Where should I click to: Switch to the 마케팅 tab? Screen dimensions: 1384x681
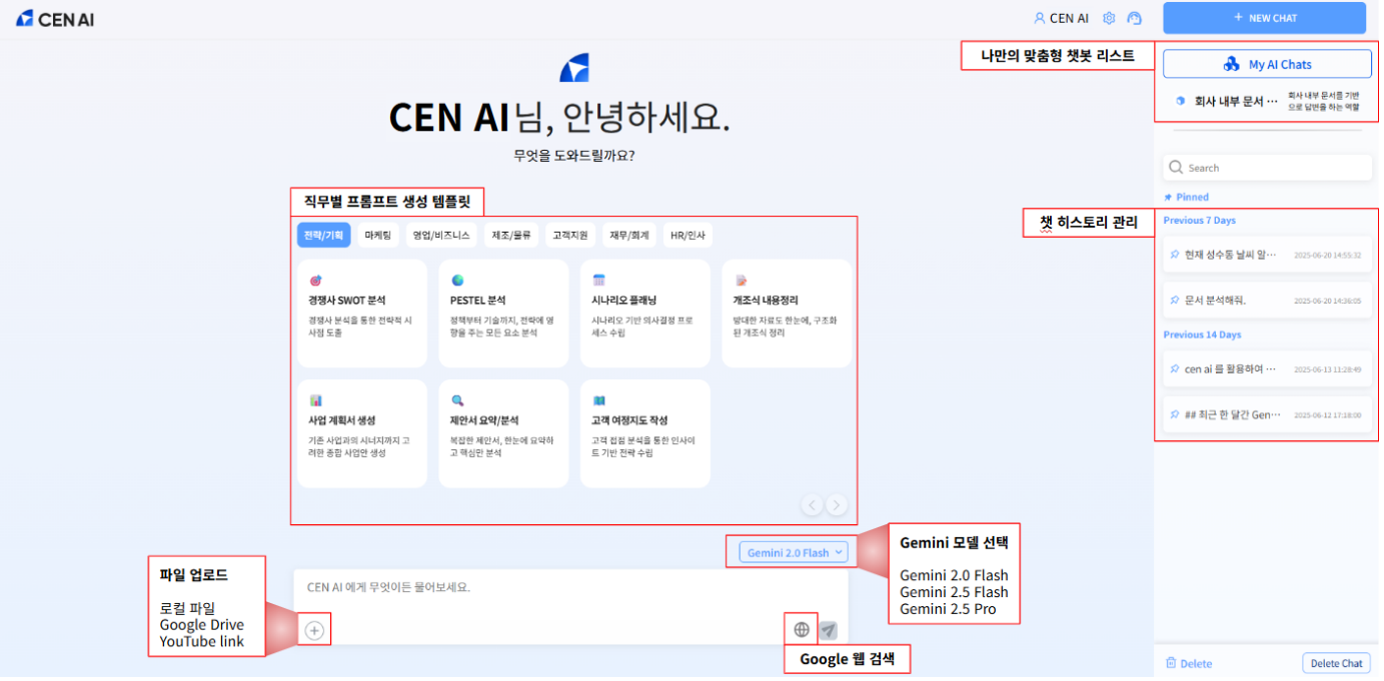(x=378, y=235)
